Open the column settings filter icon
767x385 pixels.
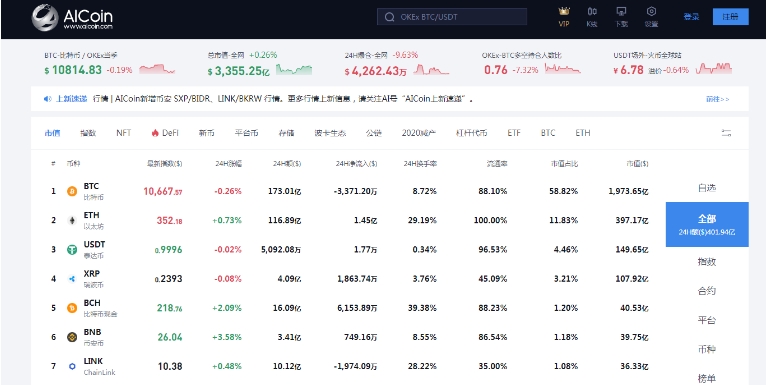(x=727, y=133)
